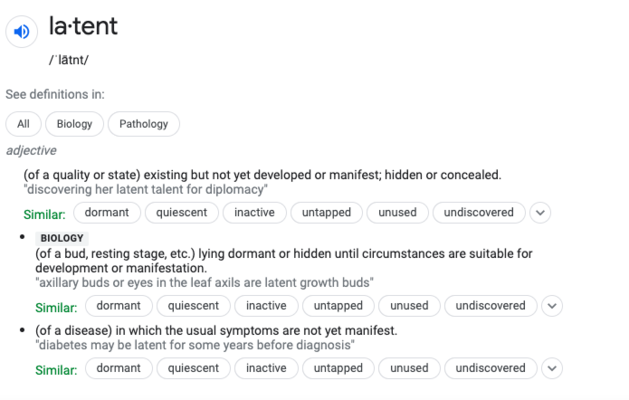Viewport: 629px width, 400px height.
Task: Click 'unused' synonym under disease definition
Action: point(409,368)
